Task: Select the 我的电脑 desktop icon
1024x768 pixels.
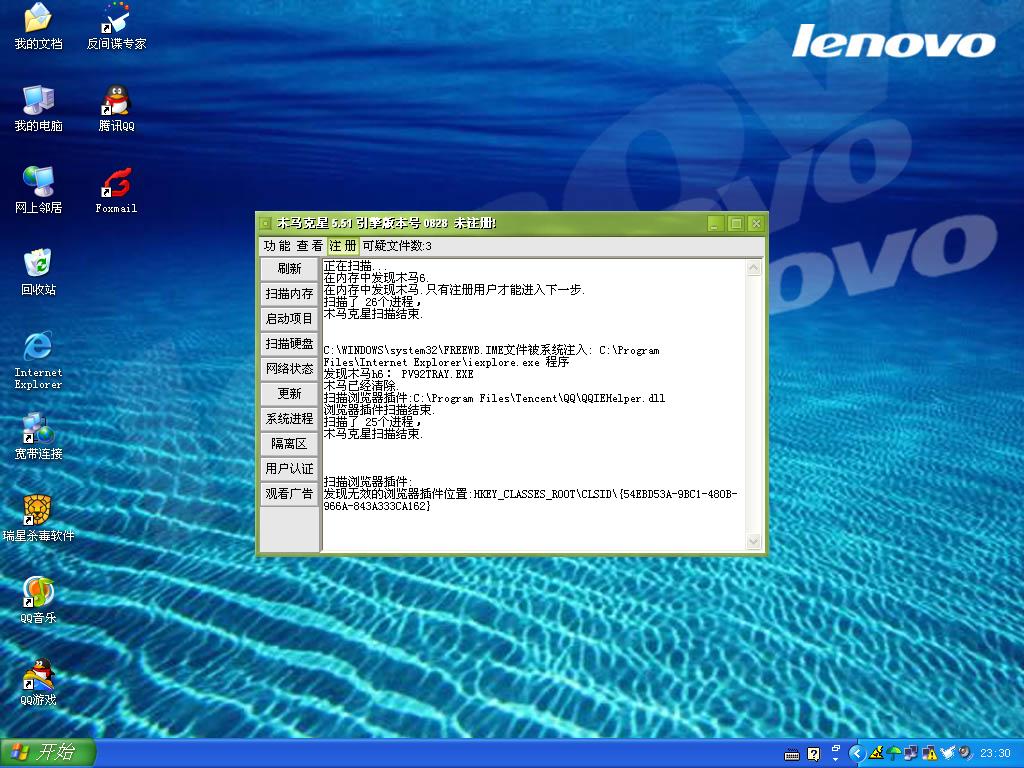Action: coord(38,108)
